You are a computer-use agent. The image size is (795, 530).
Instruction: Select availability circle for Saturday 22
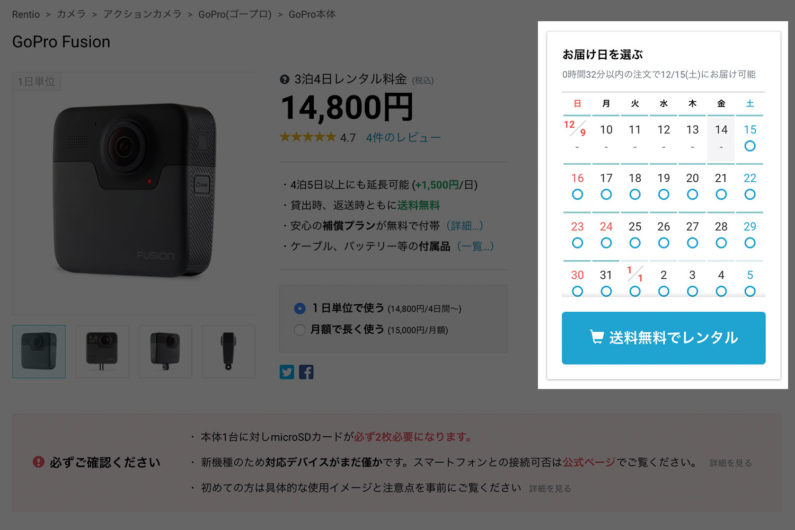[749, 194]
